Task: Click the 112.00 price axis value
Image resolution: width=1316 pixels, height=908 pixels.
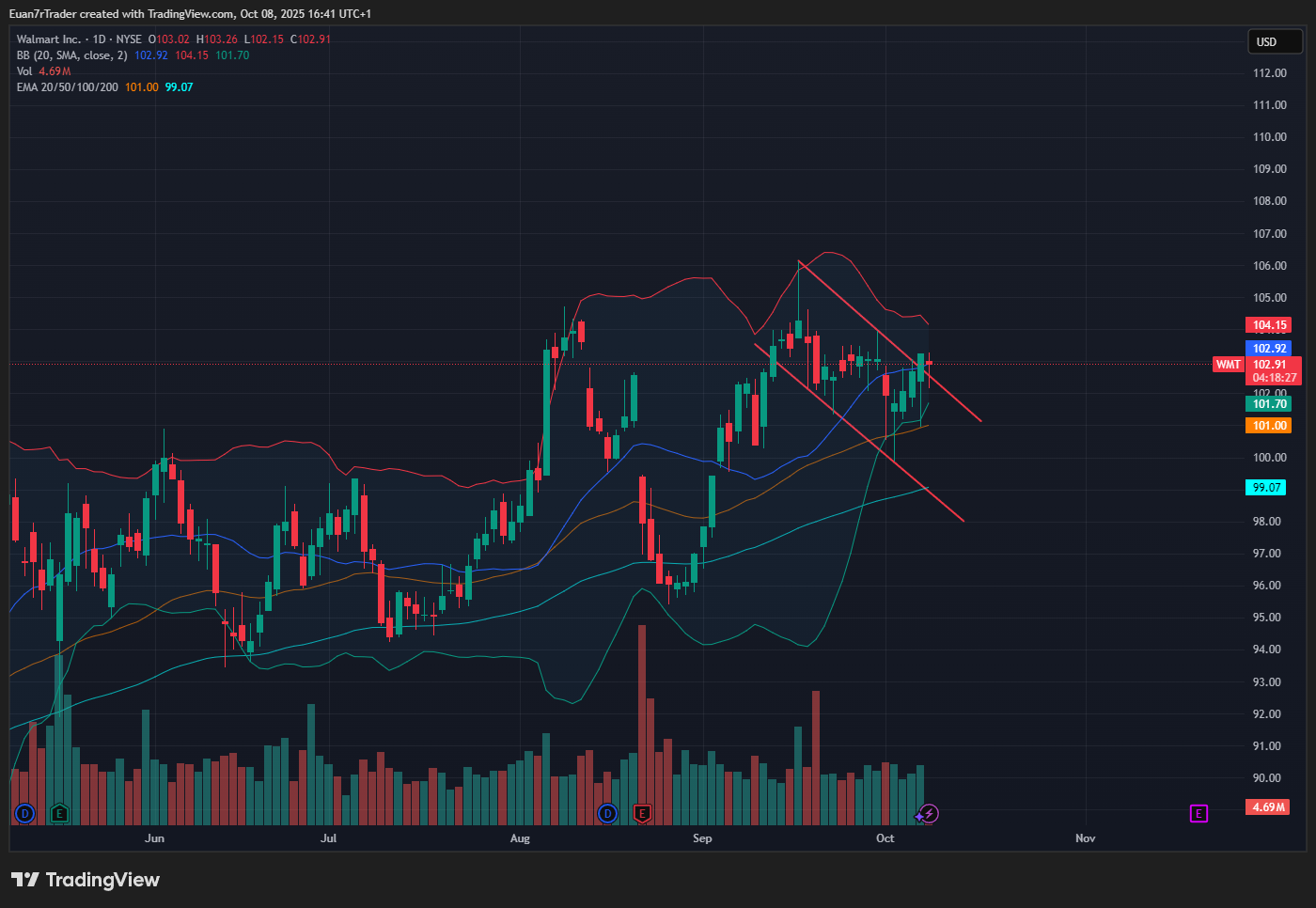Action: 1269,73
